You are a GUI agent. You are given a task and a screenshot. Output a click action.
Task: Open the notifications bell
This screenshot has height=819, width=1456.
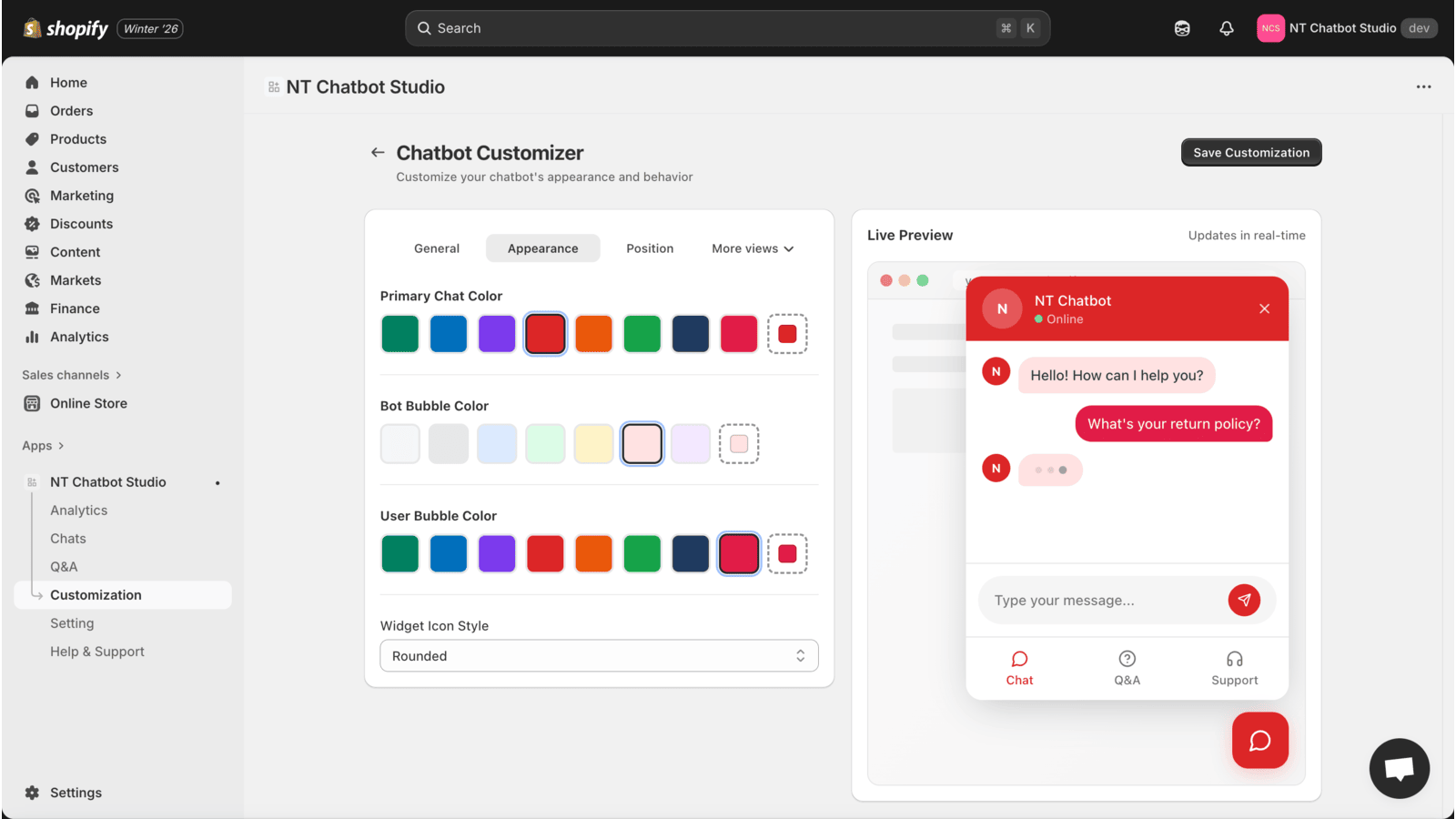coord(1226,28)
